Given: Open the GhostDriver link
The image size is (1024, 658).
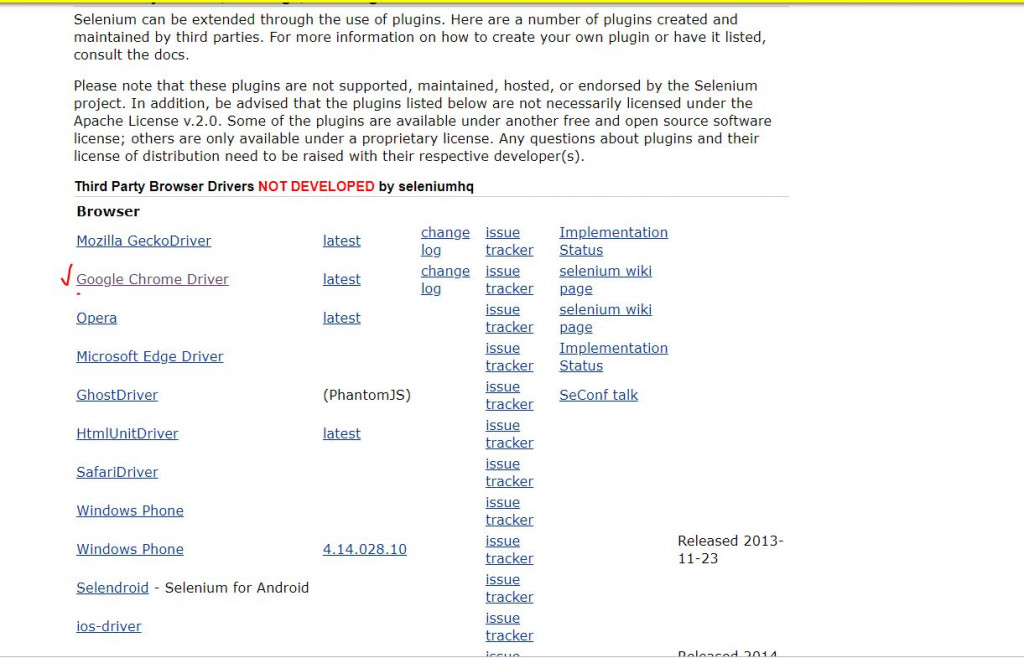Looking at the screenshot, I should 117,395.
